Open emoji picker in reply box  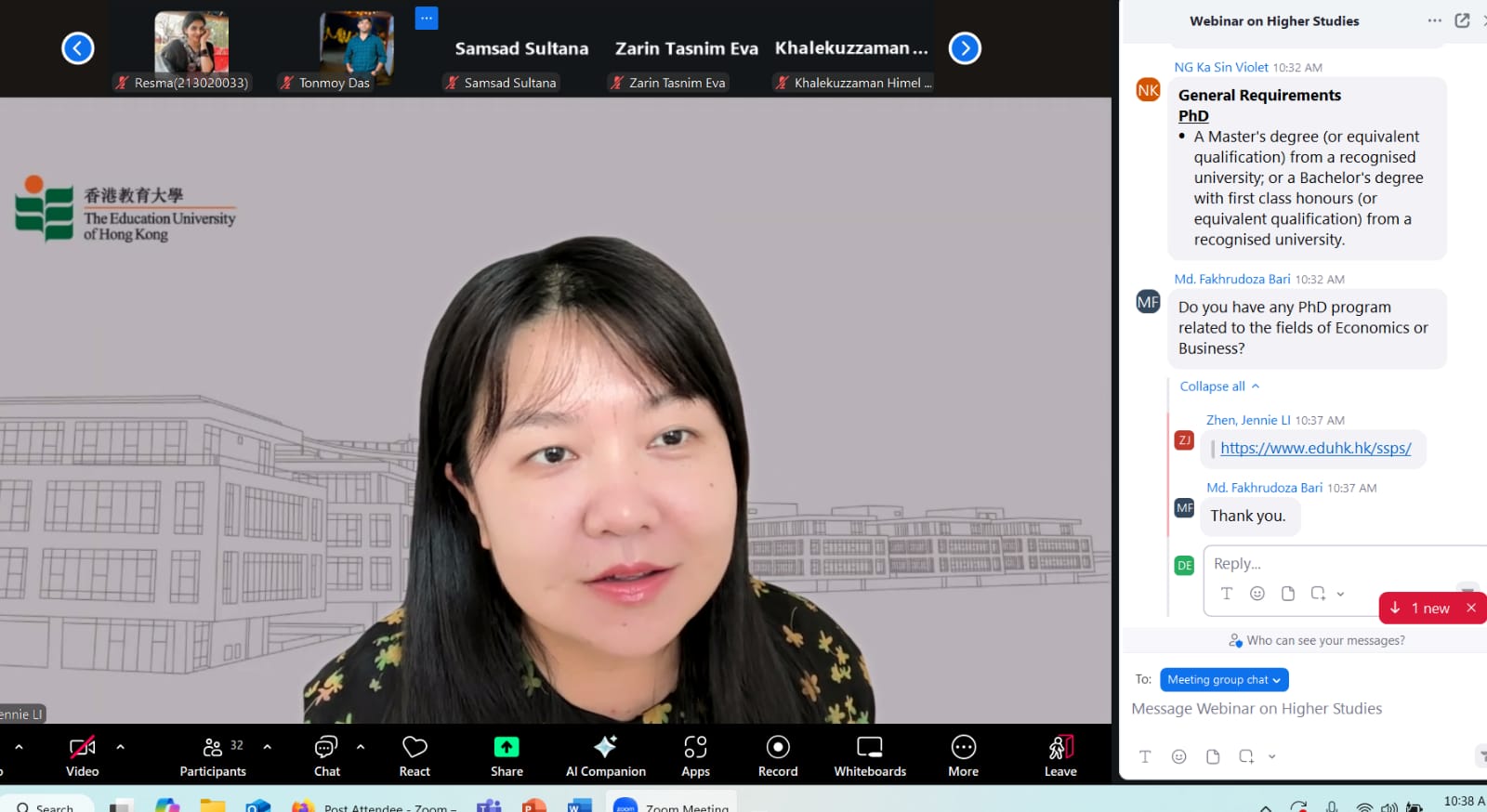tap(1257, 594)
